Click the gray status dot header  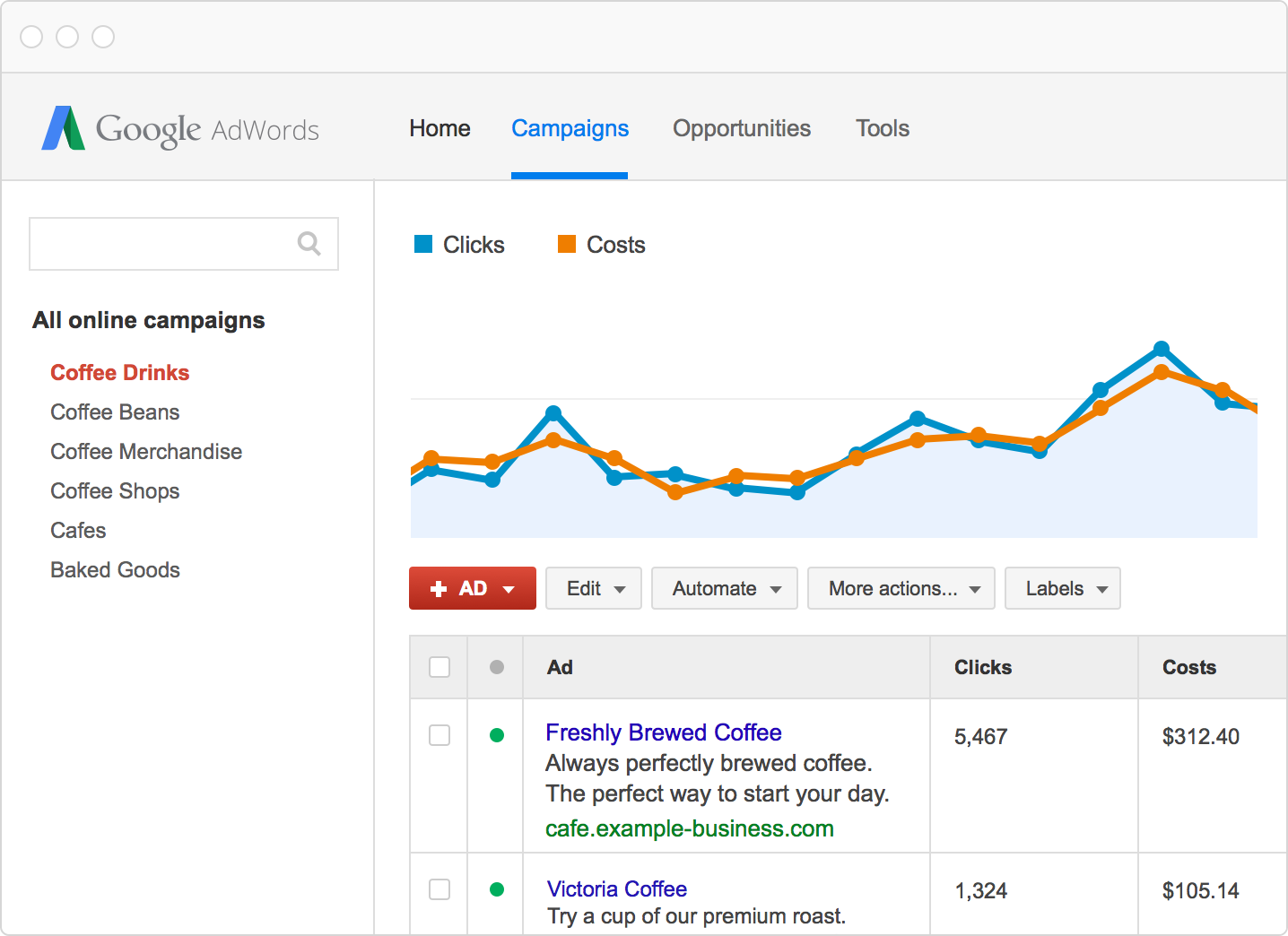pyautogui.click(x=497, y=667)
